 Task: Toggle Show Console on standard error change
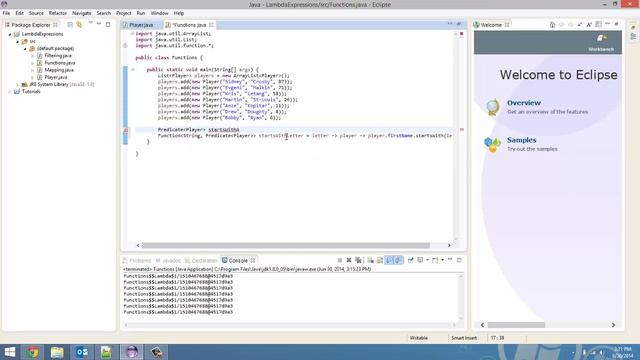399,260
